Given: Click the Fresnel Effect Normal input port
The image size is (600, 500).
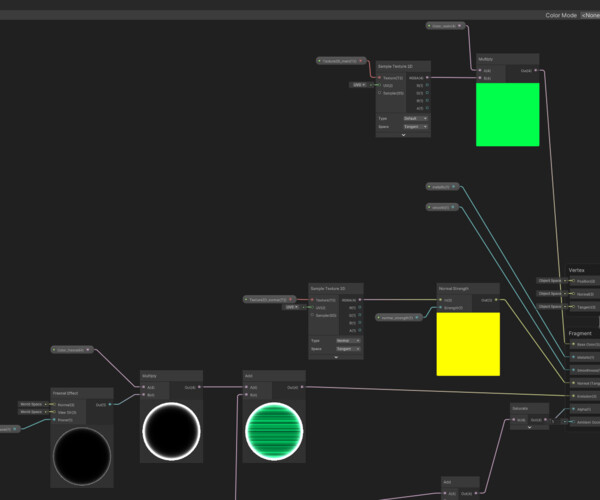Looking at the screenshot, I should [54, 404].
